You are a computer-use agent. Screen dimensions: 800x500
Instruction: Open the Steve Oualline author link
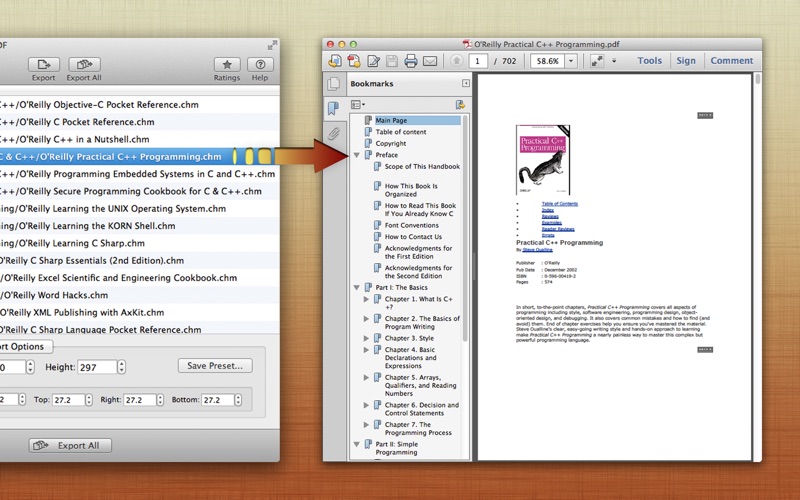(537, 250)
